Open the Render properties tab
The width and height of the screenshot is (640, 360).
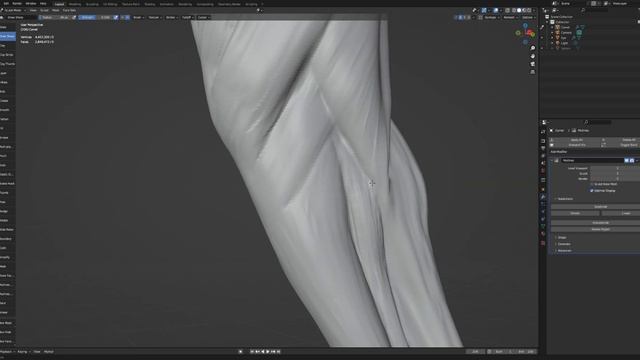543,141
